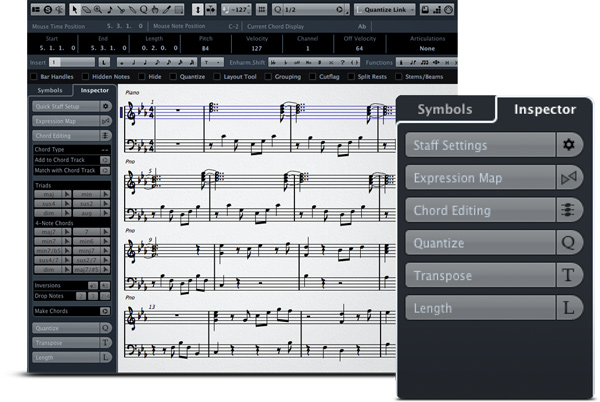Switch to Symbols tab in left panel
The width and height of the screenshot is (600, 402).
pyautogui.click(x=50, y=90)
